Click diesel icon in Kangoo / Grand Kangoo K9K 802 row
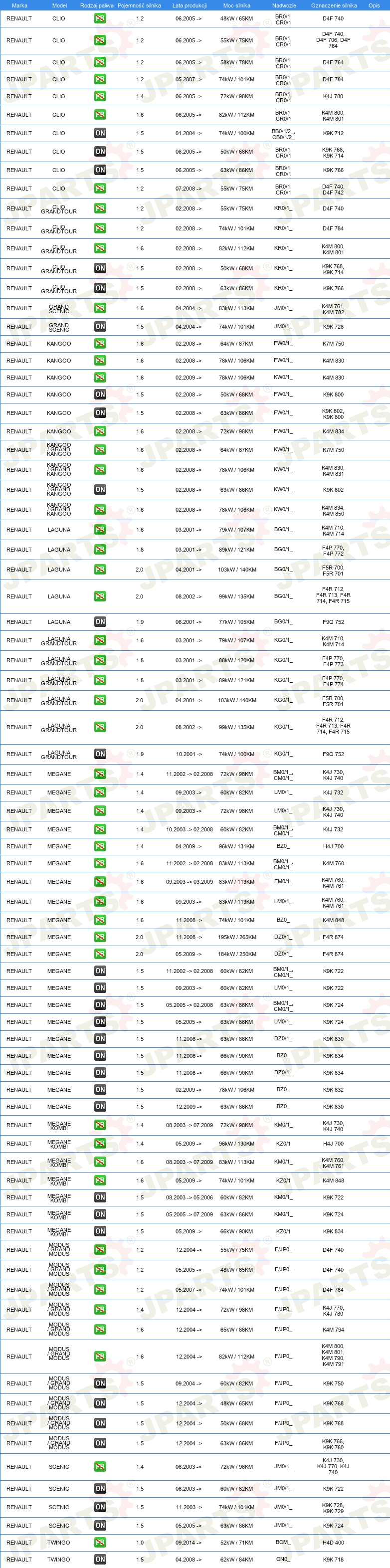This screenshot has height=1568, width=390. tap(100, 489)
